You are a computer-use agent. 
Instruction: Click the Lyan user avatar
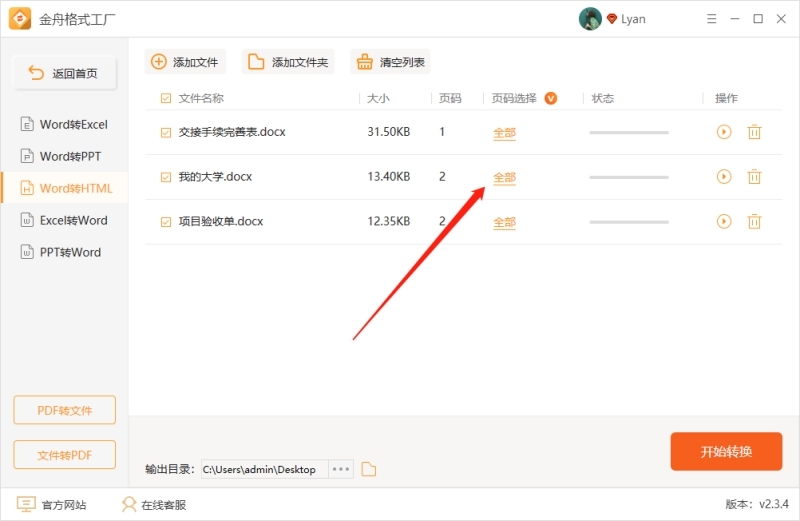pyautogui.click(x=590, y=19)
